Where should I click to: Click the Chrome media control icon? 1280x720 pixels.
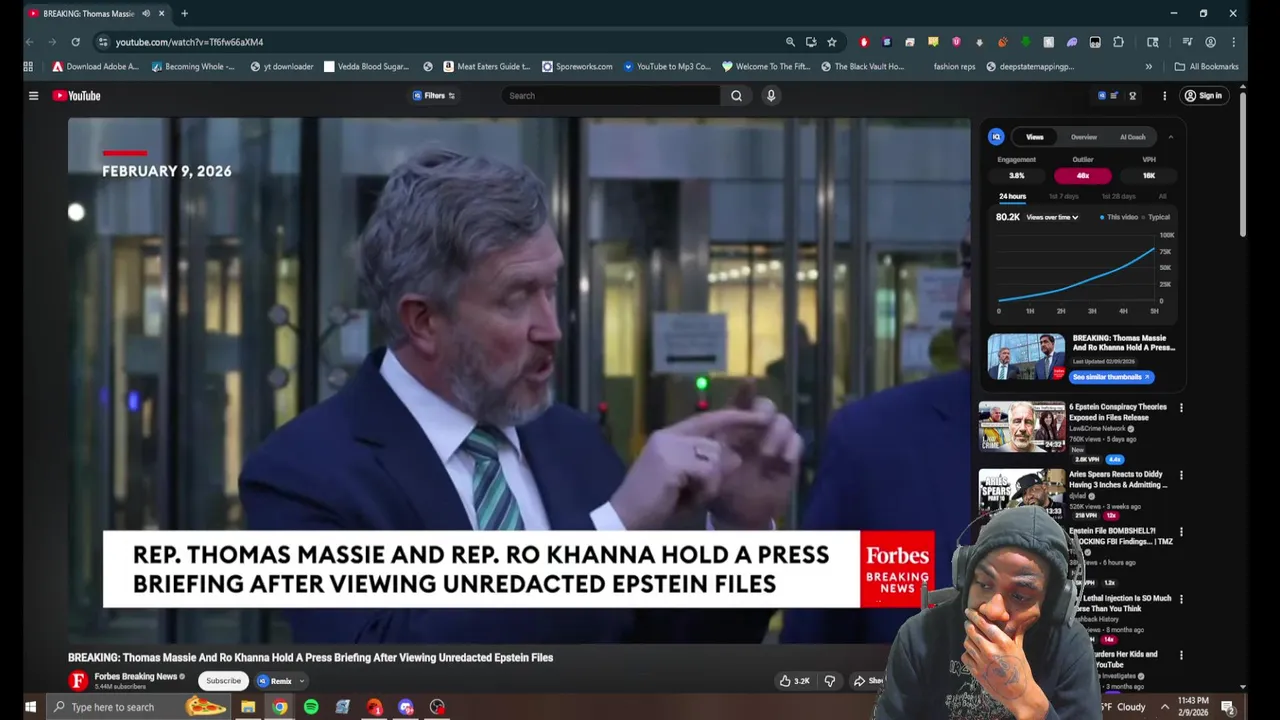pos(1187,42)
